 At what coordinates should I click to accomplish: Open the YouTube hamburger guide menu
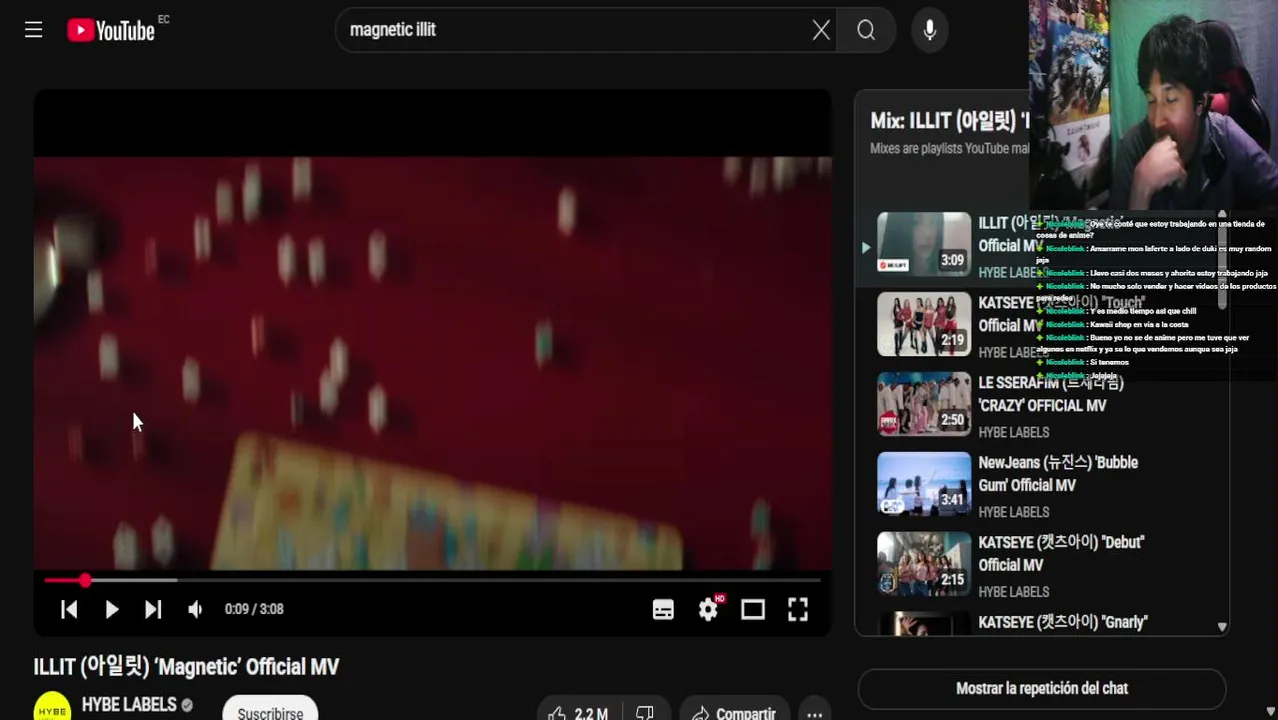click(34, 30)
